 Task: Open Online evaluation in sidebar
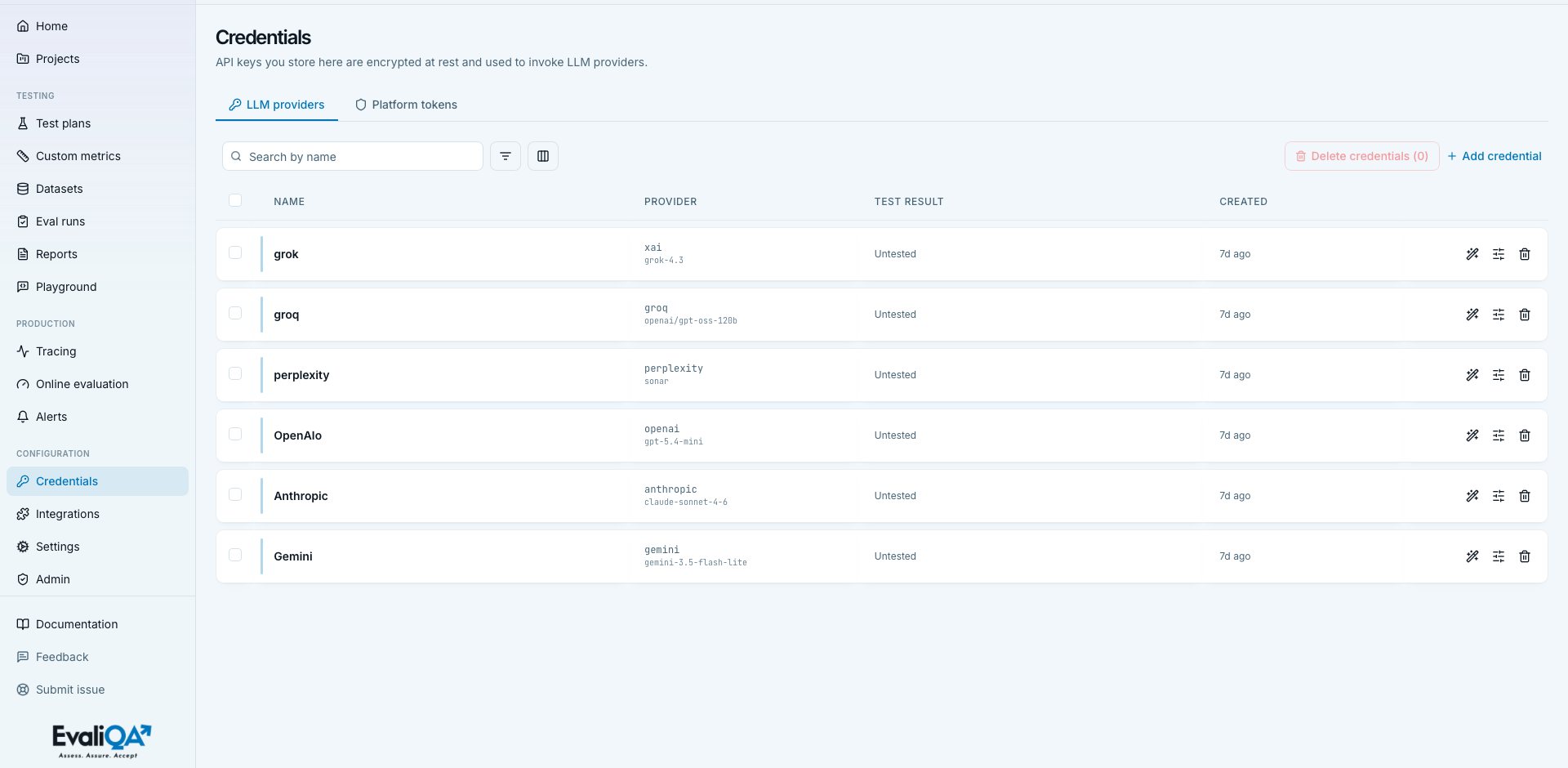pos(97,384)
